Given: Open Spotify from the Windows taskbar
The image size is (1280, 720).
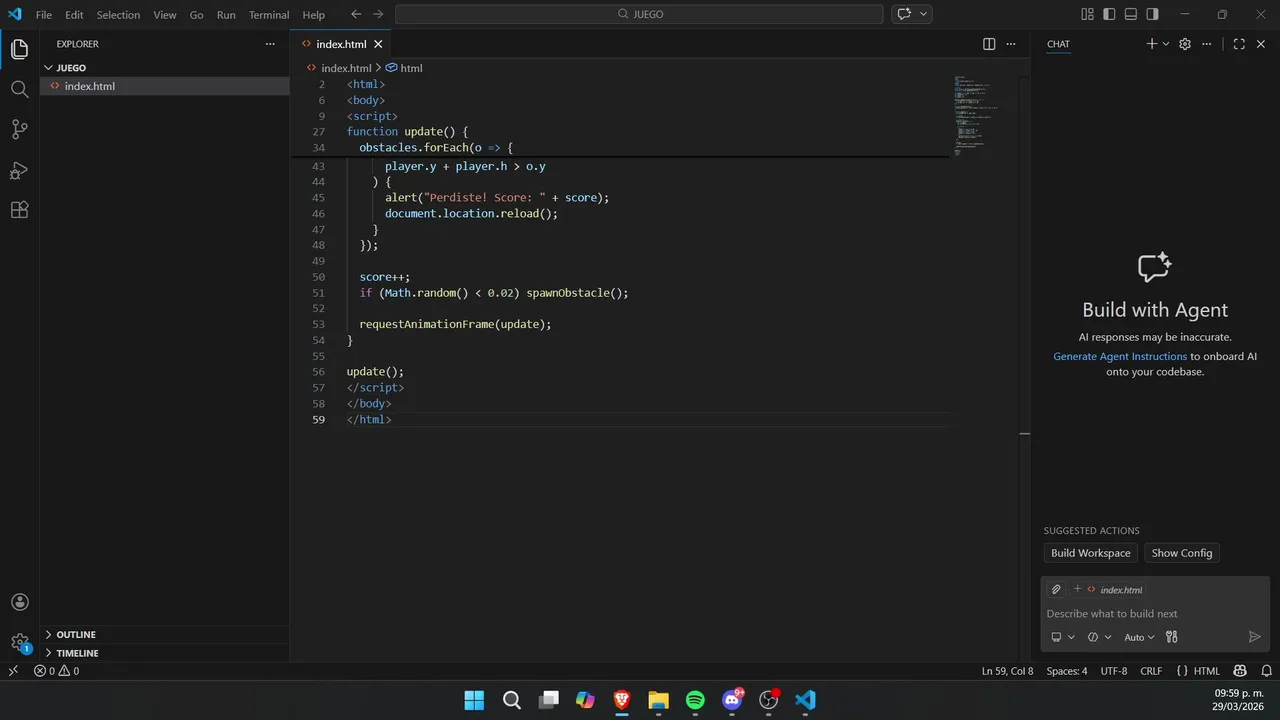Looking at the screenshot, I should pyautogui.click(x=695, y=700).
